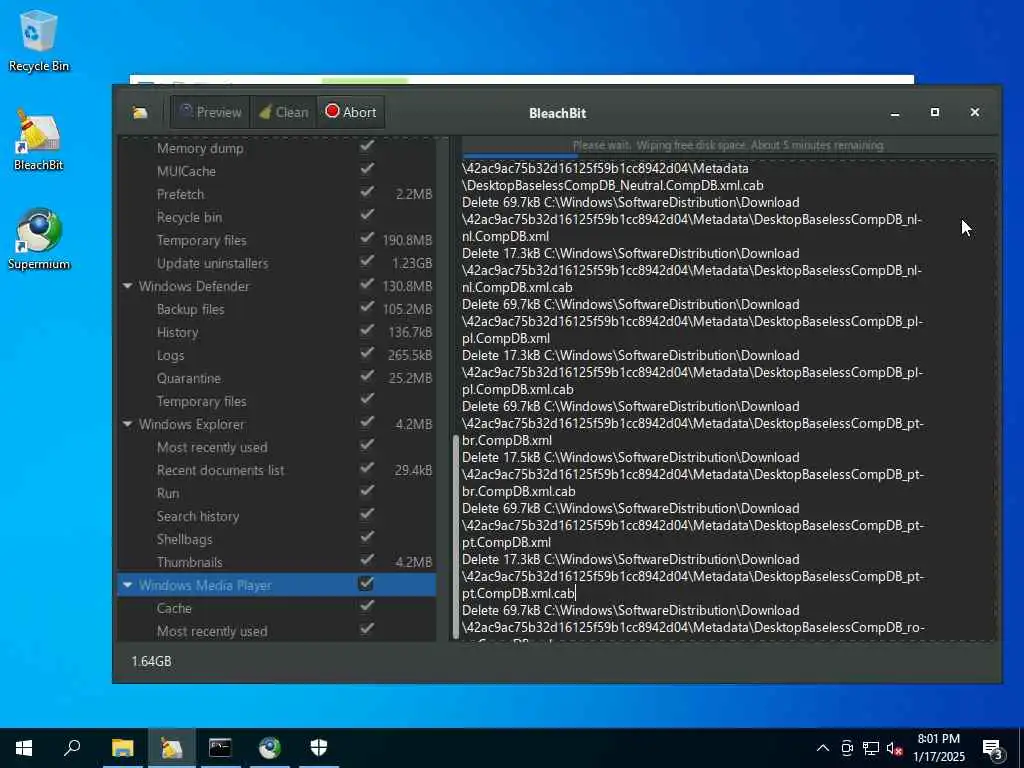Toggle the Thumbnails checkbox
This screenshot has height=768, width=1024.
coord(366,560)
